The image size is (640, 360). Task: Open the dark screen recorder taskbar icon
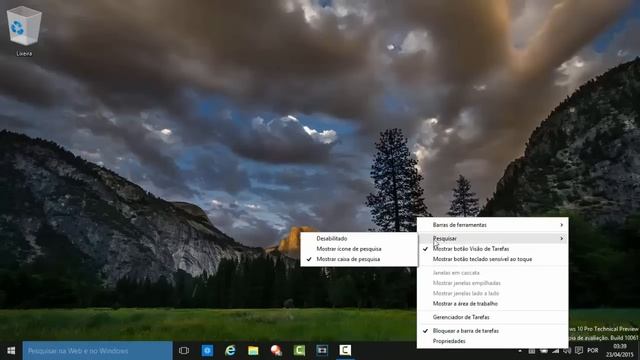[x=322, y=351]
